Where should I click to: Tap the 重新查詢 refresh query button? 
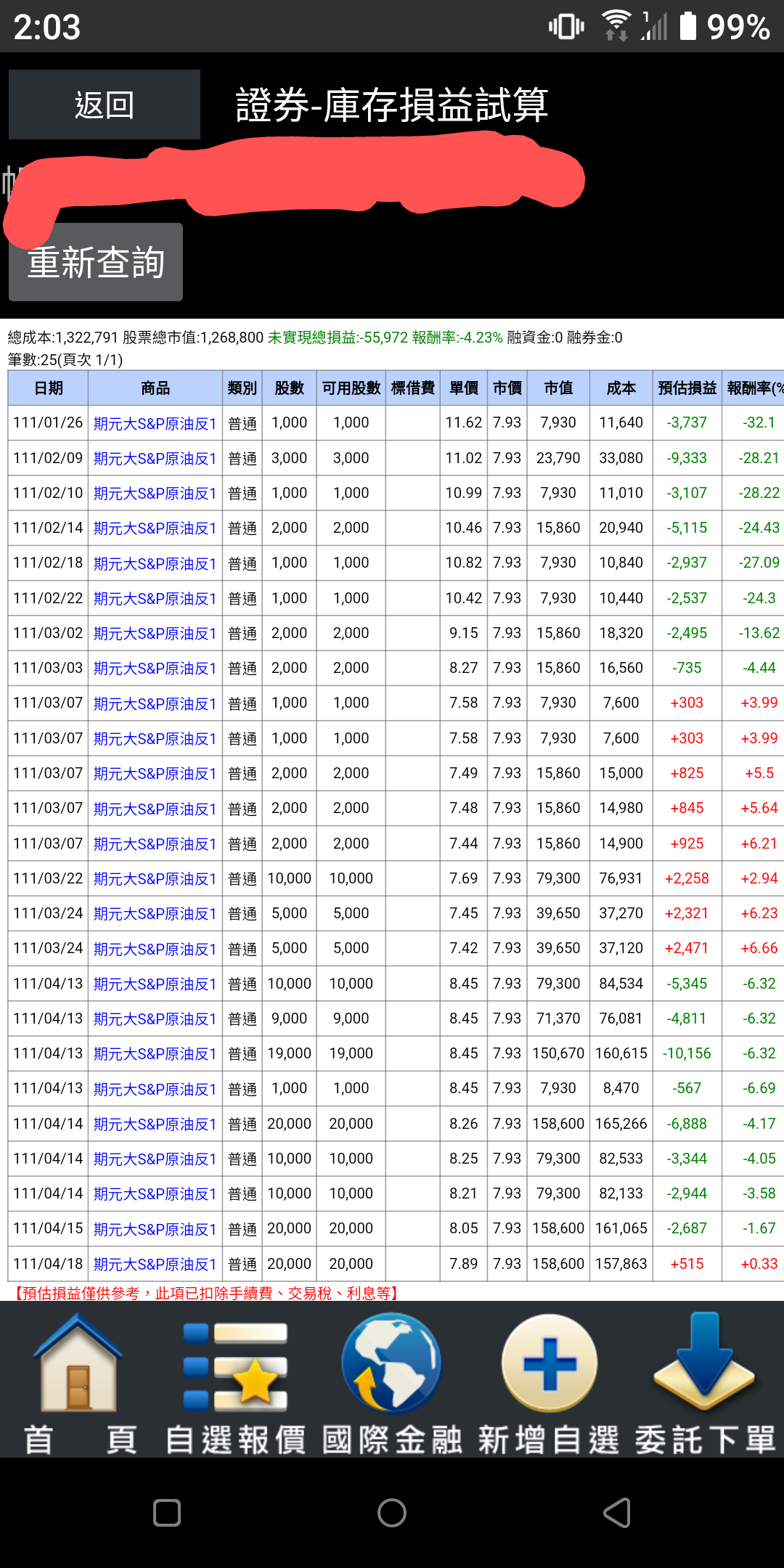click(96, 262)
